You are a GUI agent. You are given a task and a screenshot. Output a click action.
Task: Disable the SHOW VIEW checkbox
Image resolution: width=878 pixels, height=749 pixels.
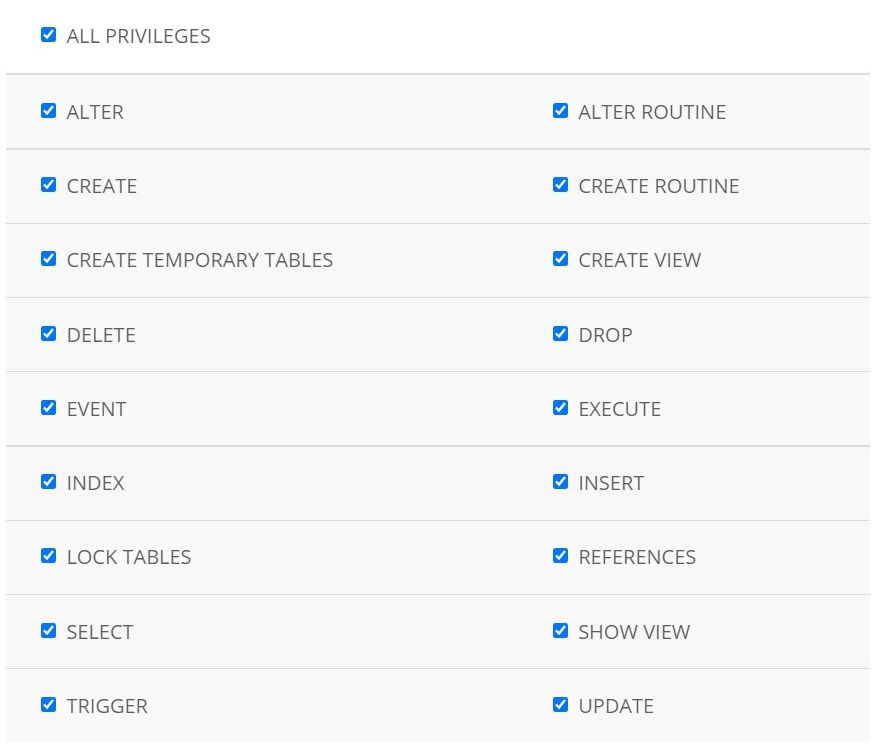pyautogui.click(x=560, y=631)
